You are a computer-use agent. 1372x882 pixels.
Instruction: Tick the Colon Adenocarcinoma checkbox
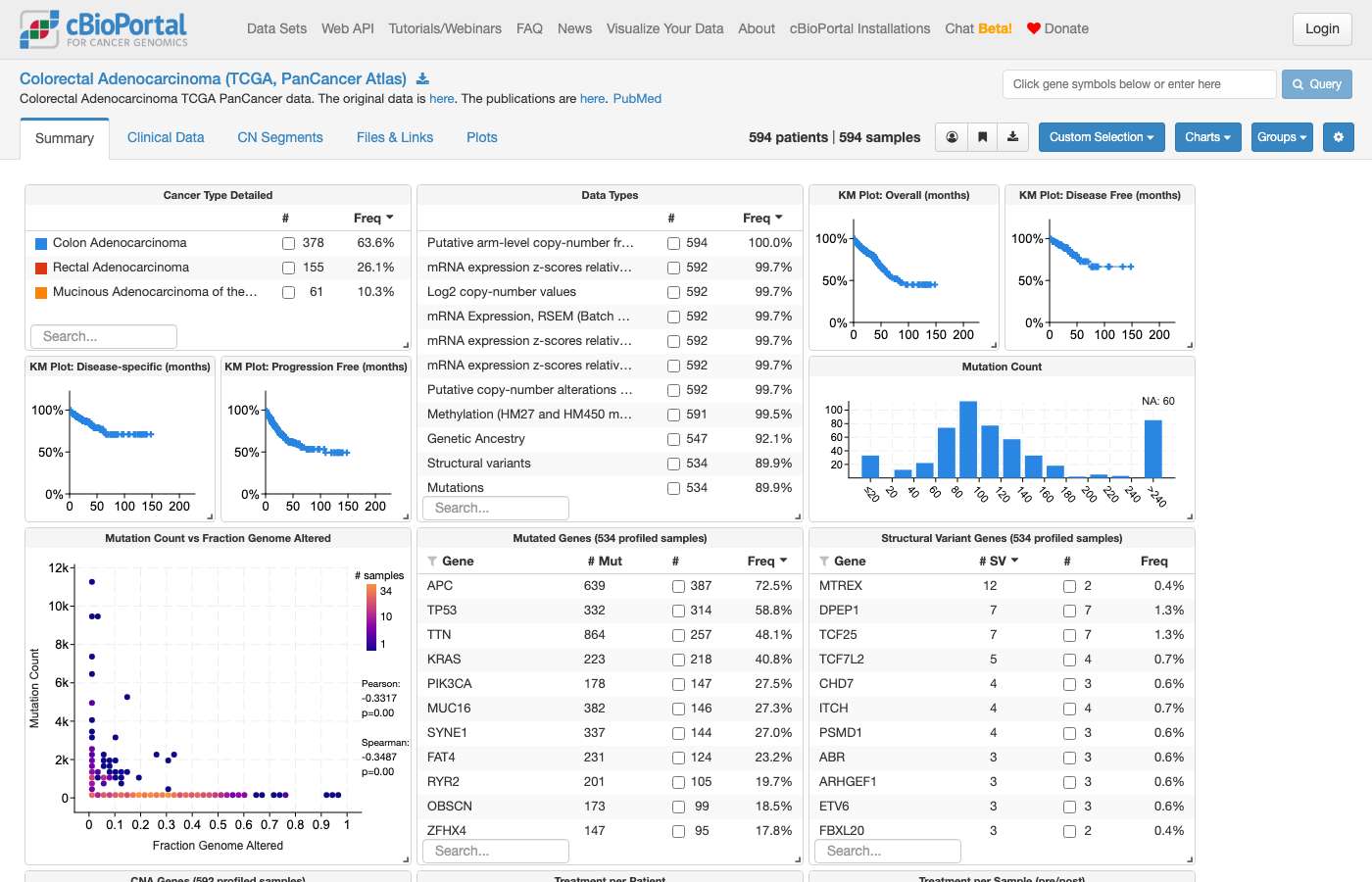(288, 243)
